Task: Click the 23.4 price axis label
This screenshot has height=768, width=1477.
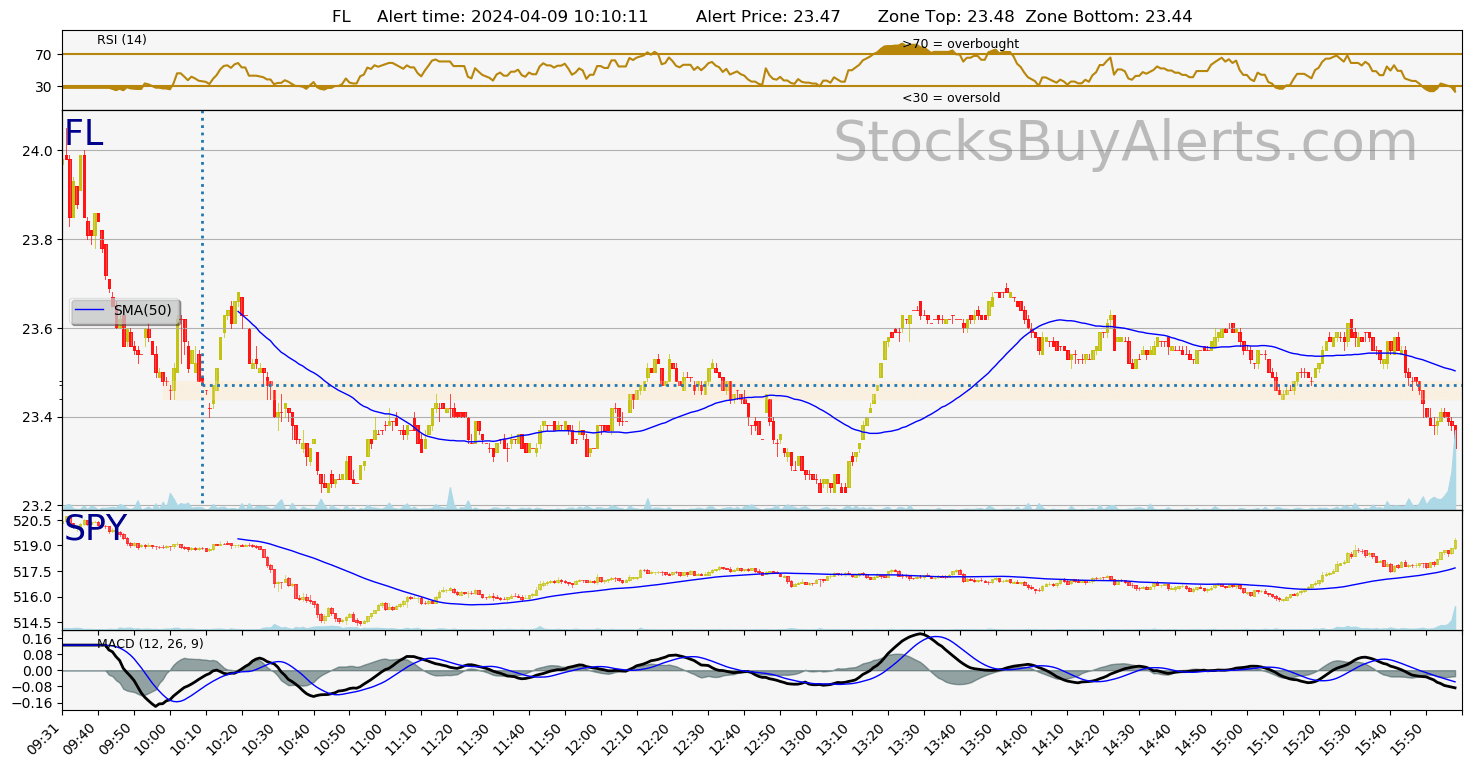Action: (39, 417)
